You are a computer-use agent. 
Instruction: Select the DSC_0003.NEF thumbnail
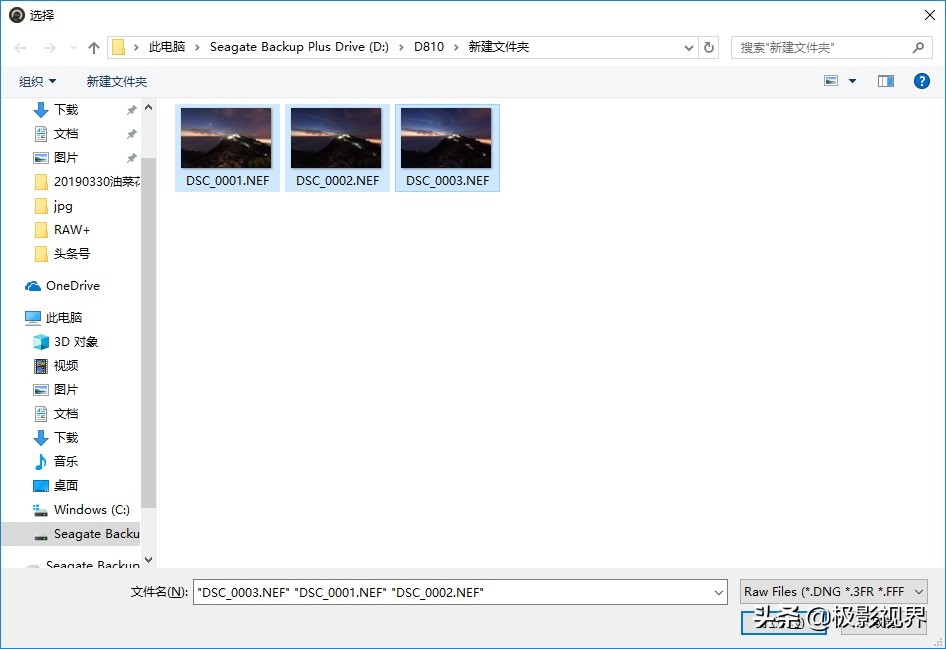(x=447, y=148)
